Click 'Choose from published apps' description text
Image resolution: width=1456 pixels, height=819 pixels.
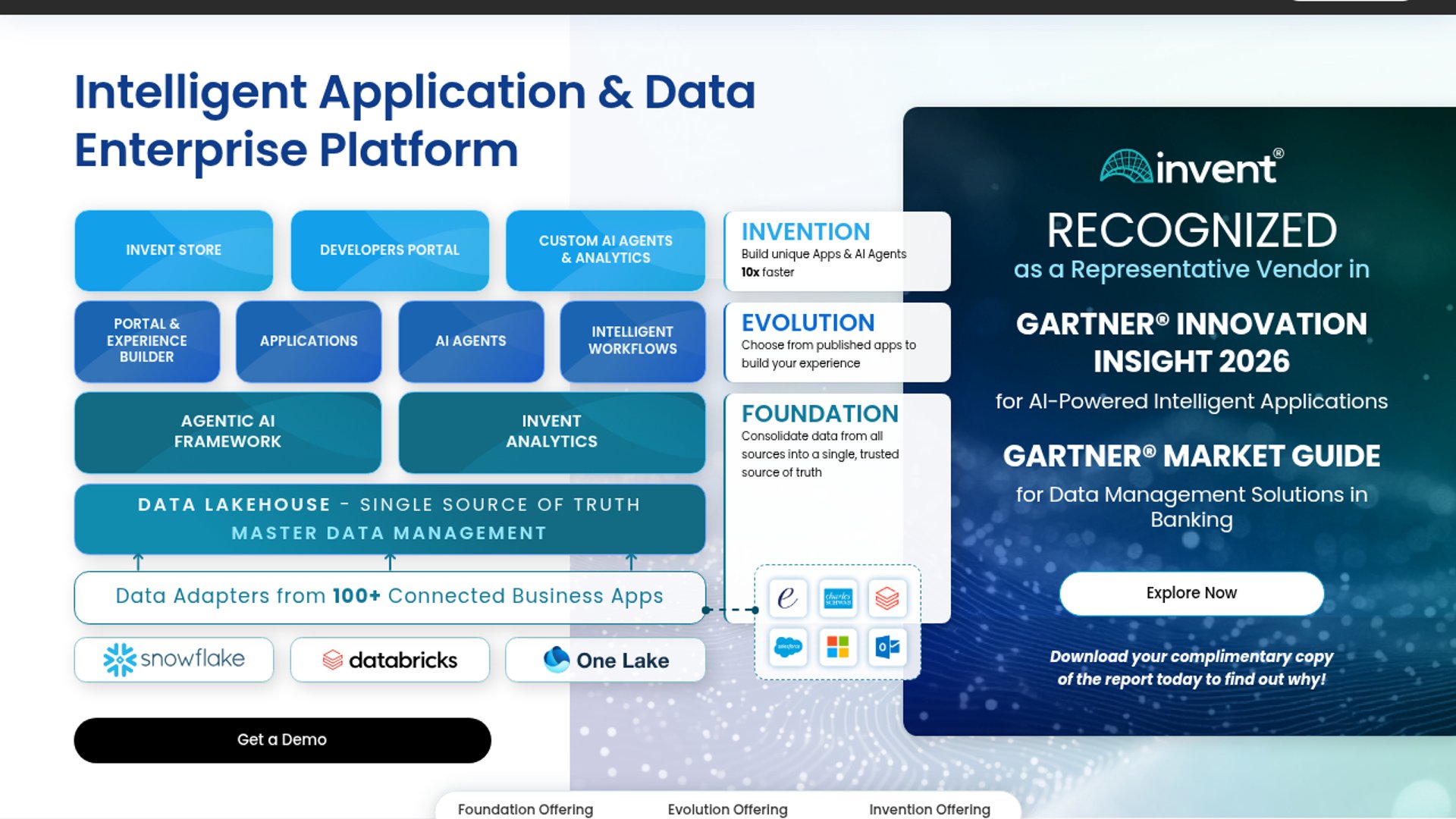828,354
